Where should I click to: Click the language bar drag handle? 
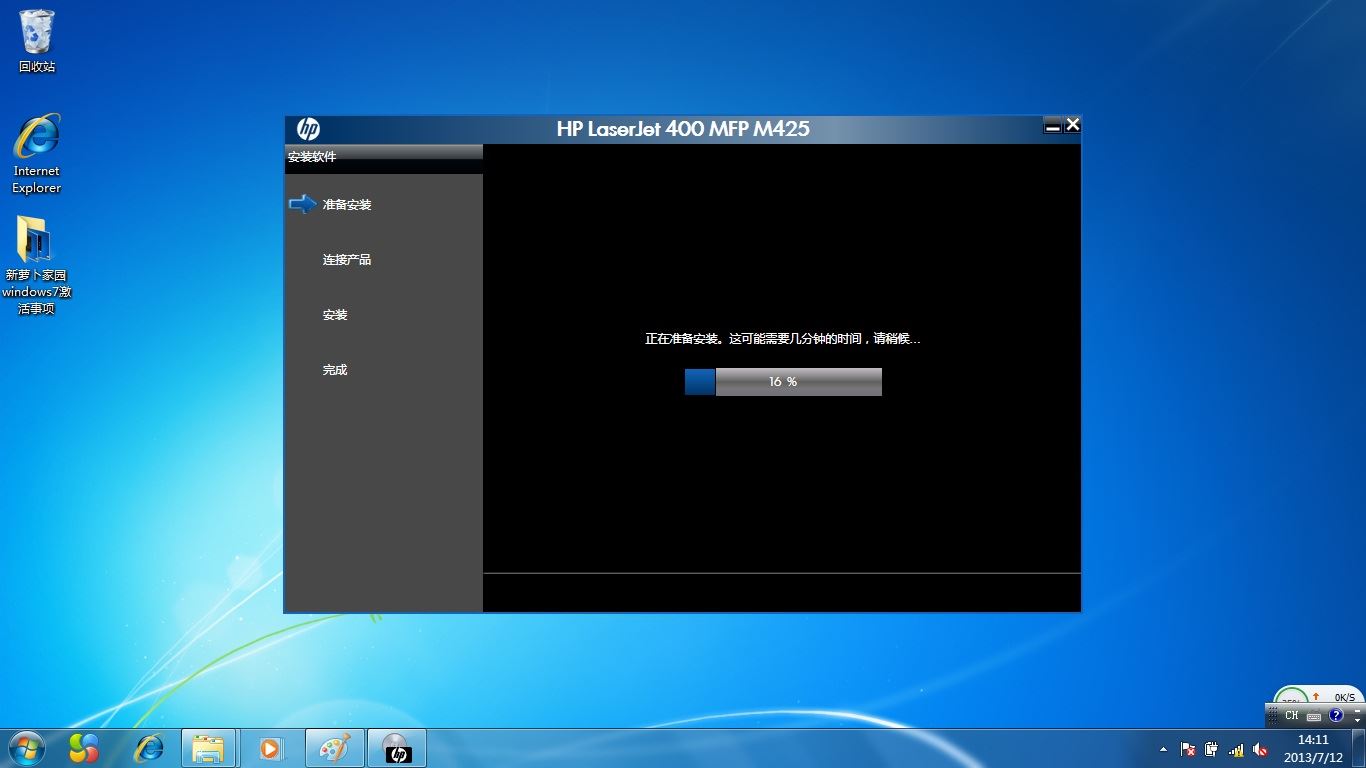pyautogui.click(x=1272, y=715)
